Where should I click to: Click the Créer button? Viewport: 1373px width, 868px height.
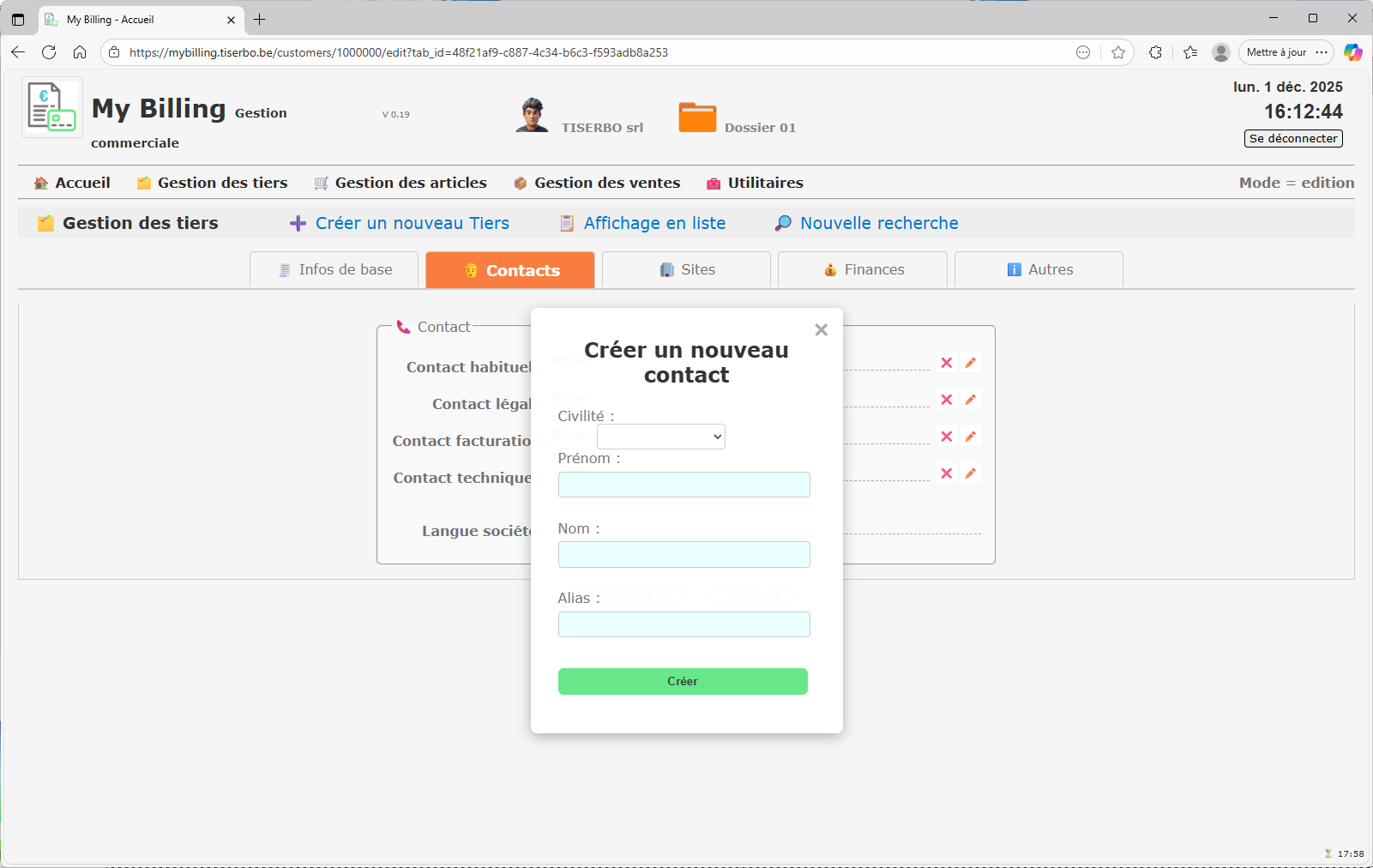(x=683, y=681)
